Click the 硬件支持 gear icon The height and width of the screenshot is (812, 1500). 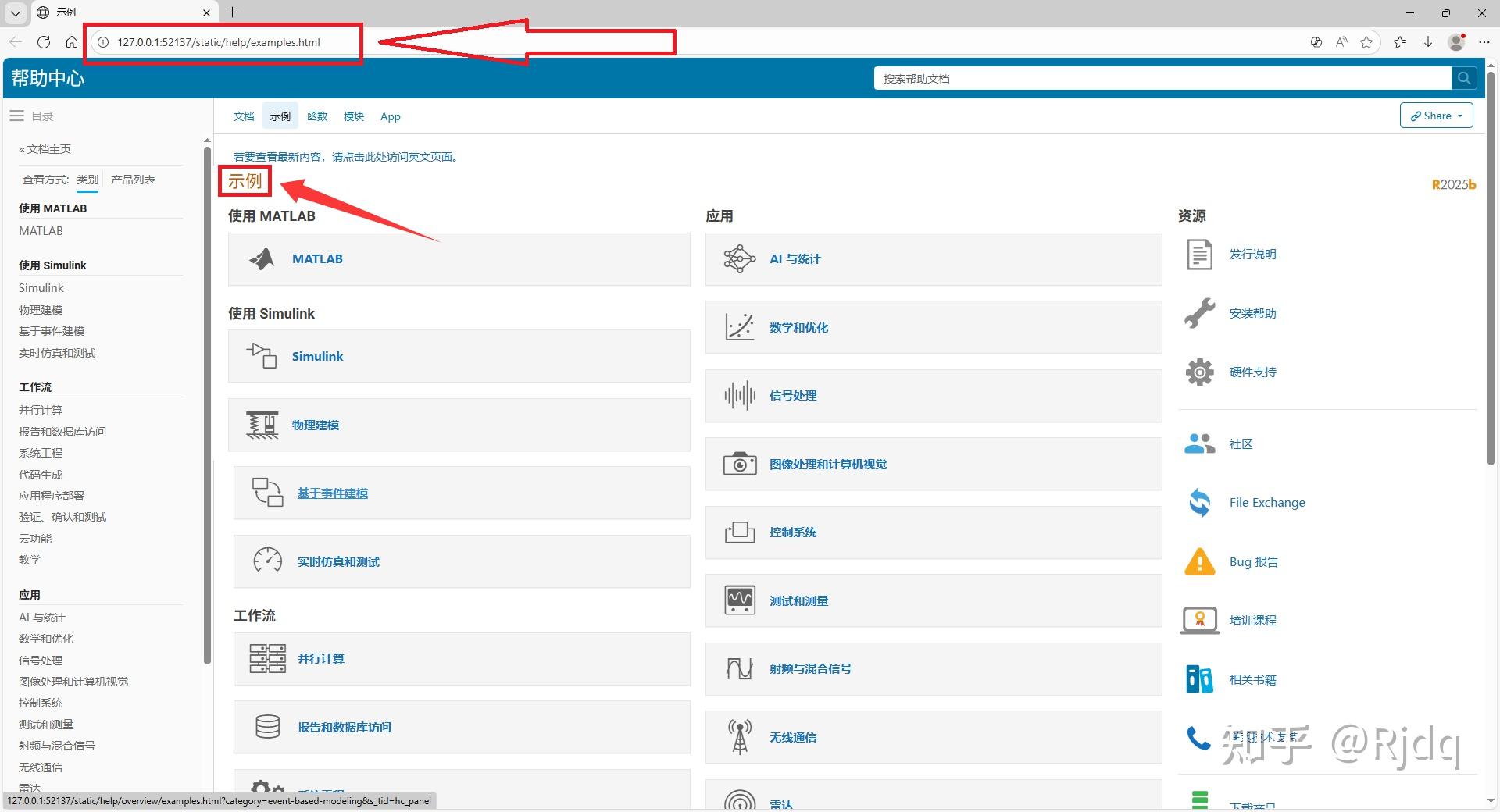[x=1199, y=372]
